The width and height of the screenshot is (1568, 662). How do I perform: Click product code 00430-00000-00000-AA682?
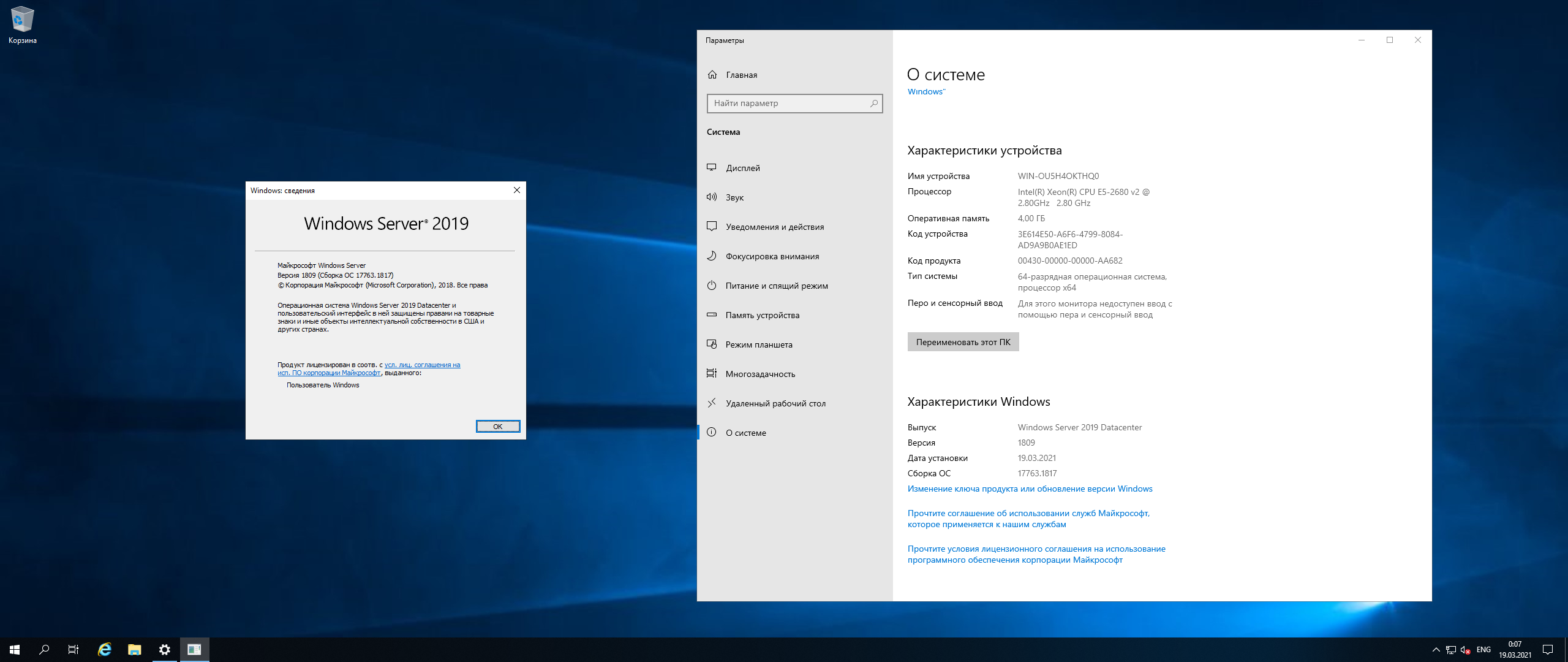pyautogui.click(x=1070, y=261)
